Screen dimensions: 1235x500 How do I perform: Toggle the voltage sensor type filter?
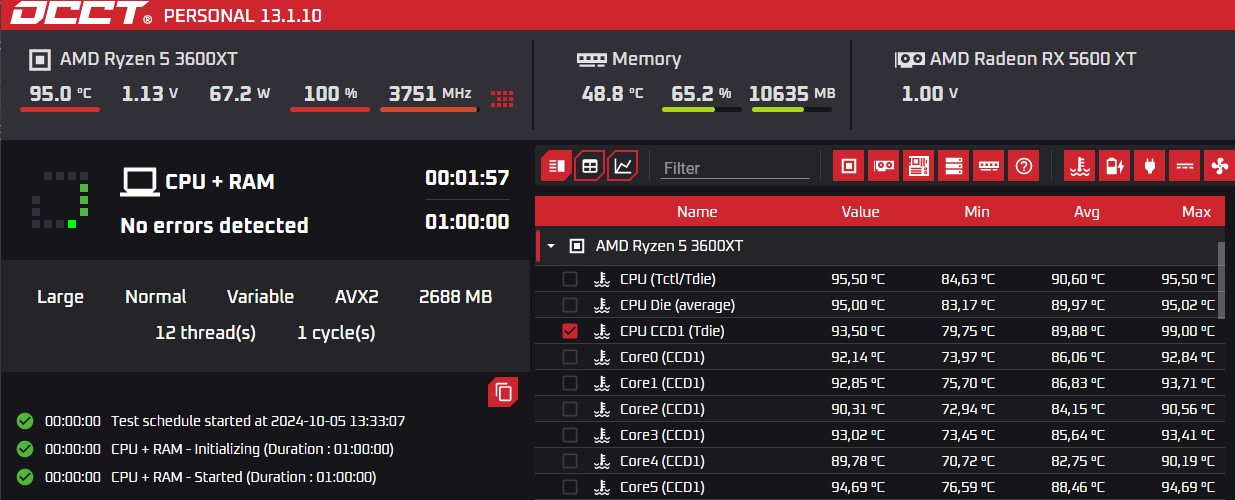click(1184, 166)
